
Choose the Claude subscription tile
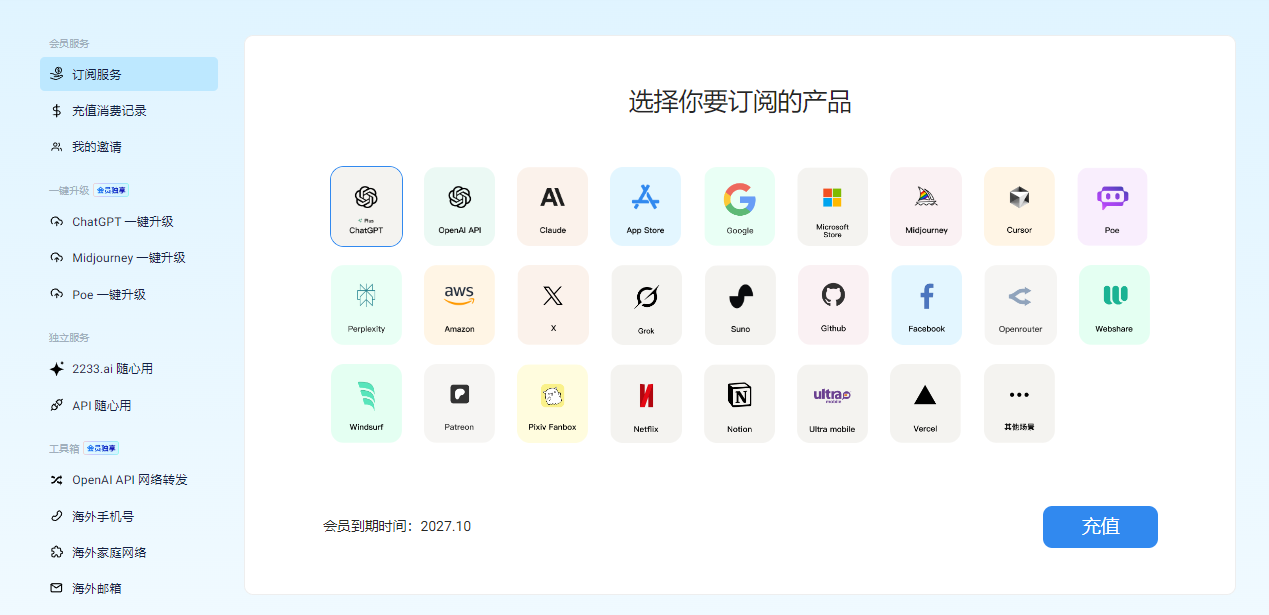(552, 206)
